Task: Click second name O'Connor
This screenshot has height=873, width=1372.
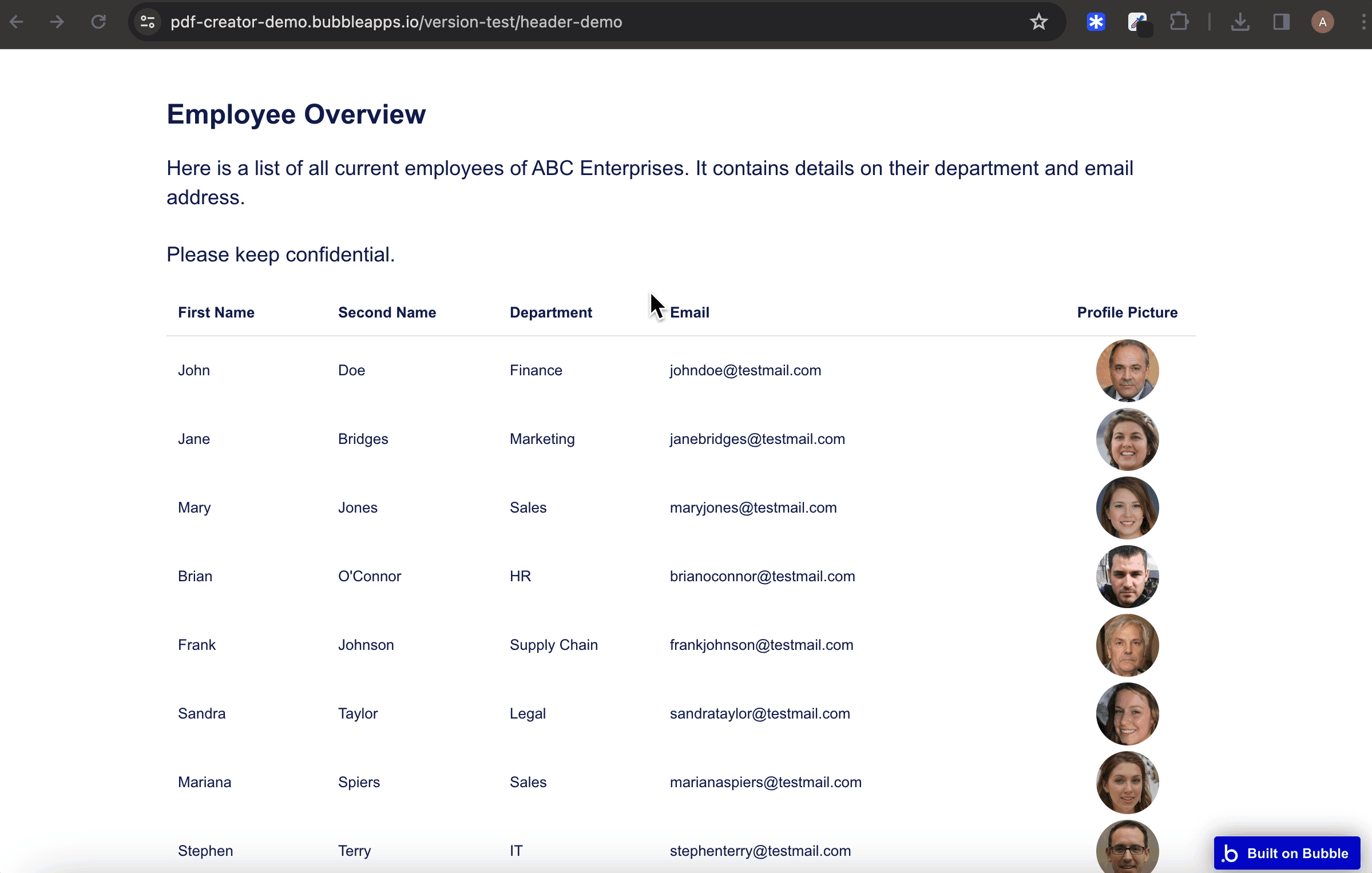Action: (x=370, y=577)
